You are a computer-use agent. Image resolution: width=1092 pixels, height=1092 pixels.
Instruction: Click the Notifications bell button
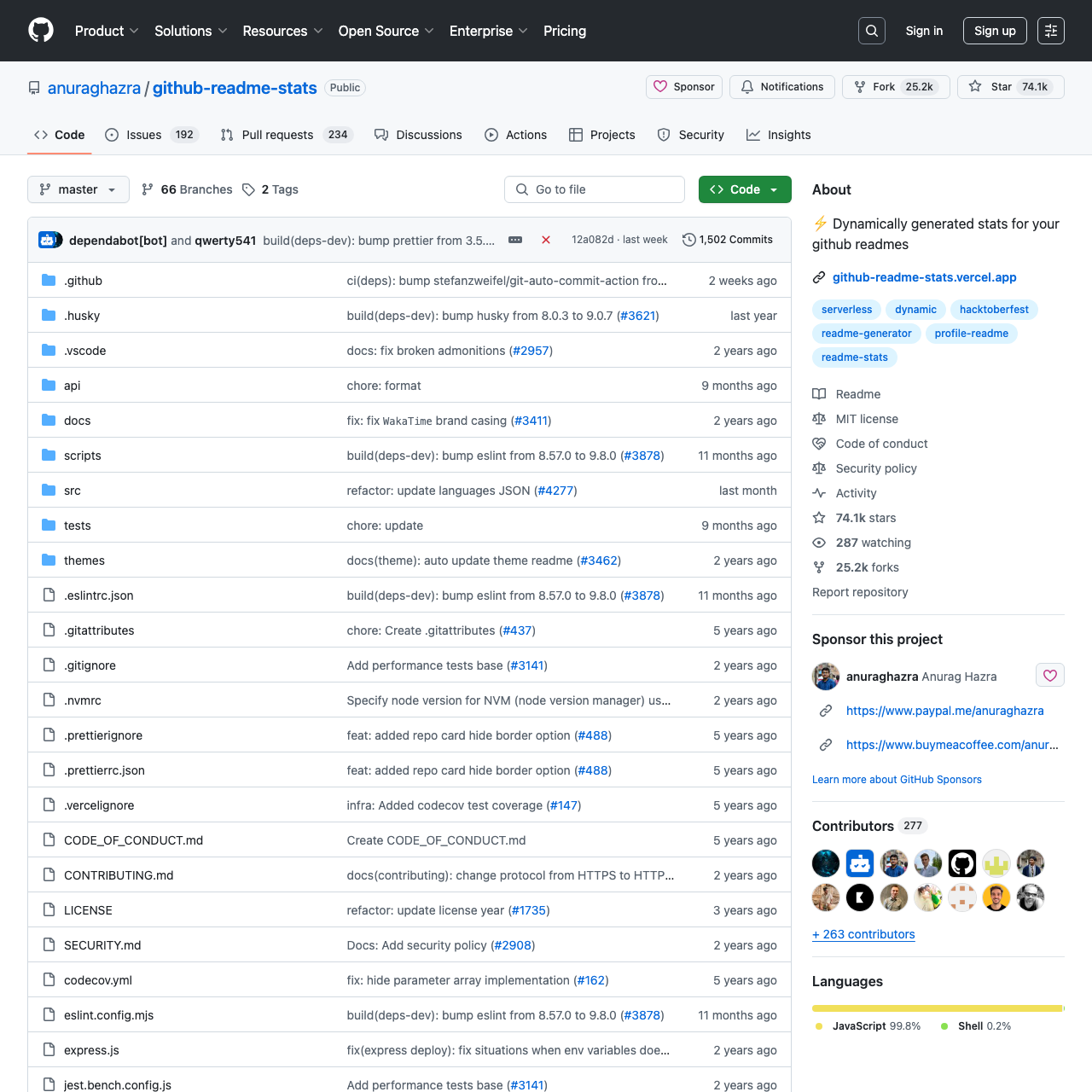tap(782, 87)
